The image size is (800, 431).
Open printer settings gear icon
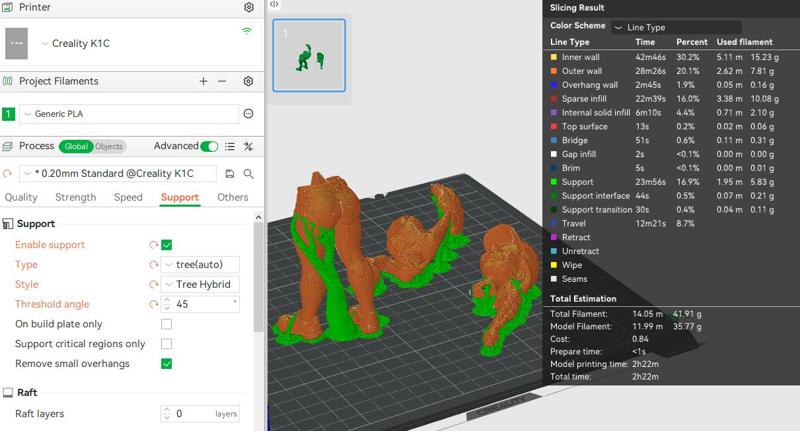pyautogui.click(x=248, y=7)
